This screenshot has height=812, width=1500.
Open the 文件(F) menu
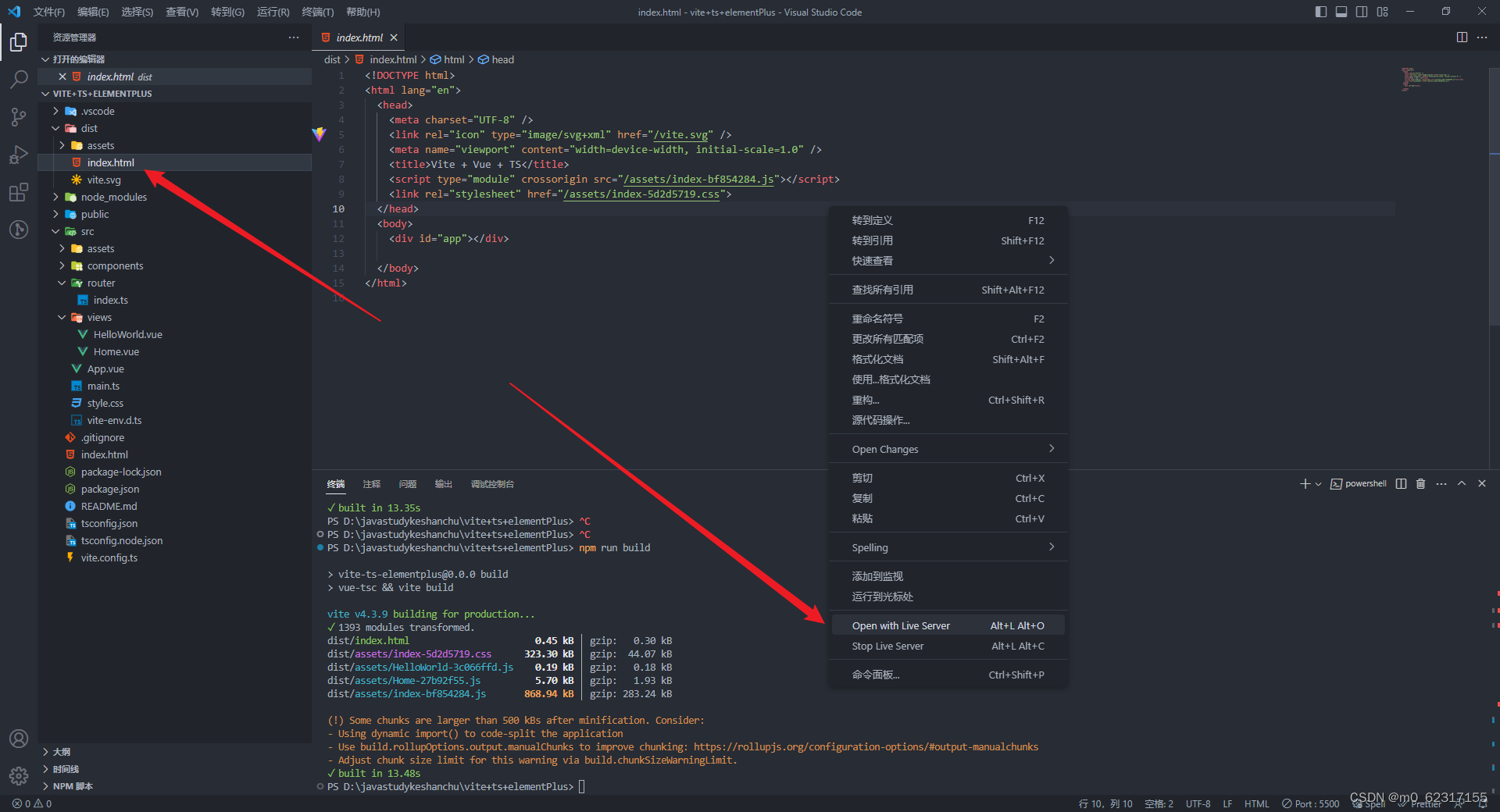point(49,12)
